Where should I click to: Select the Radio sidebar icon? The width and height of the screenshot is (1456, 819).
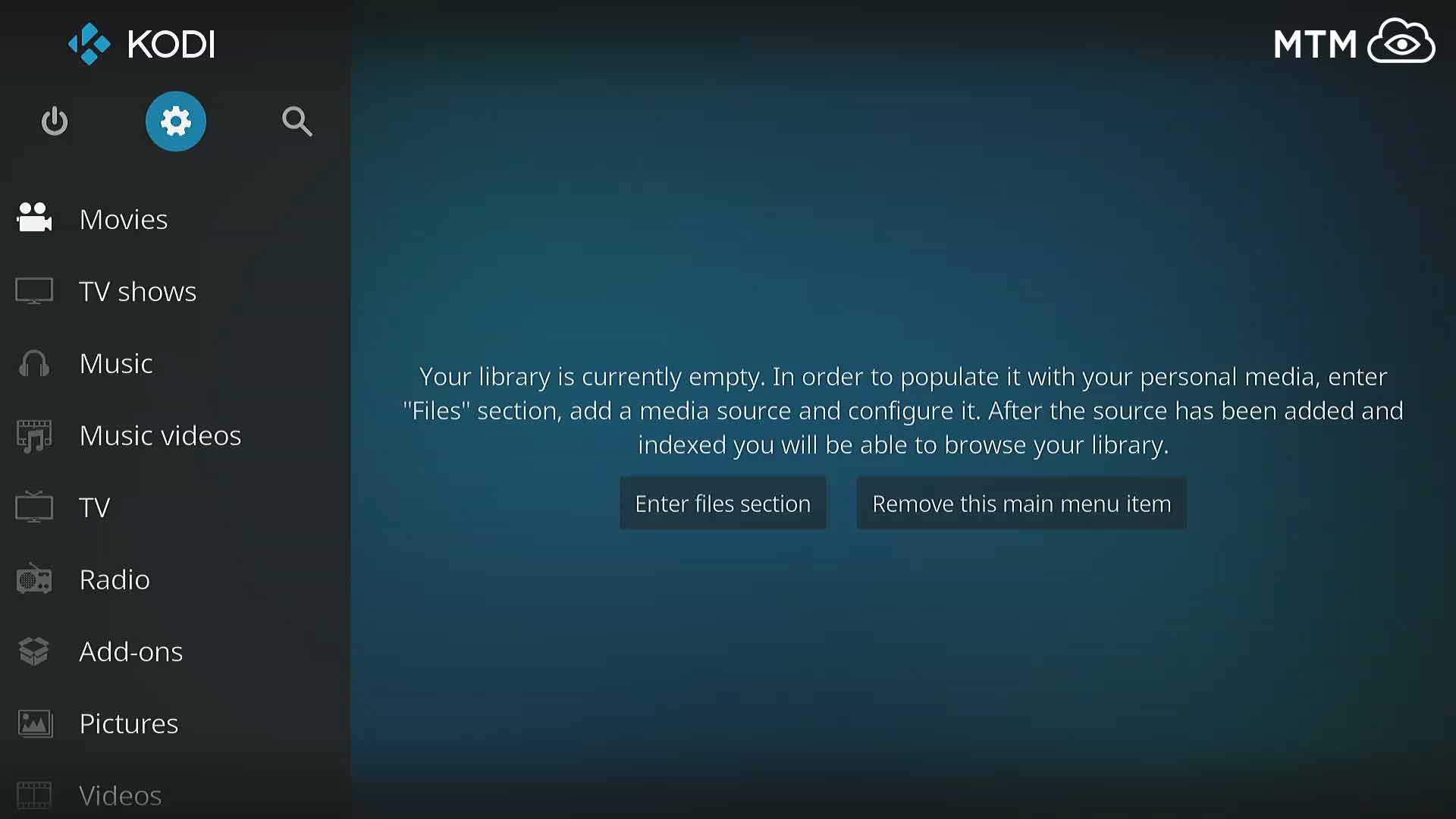point(33,579)
